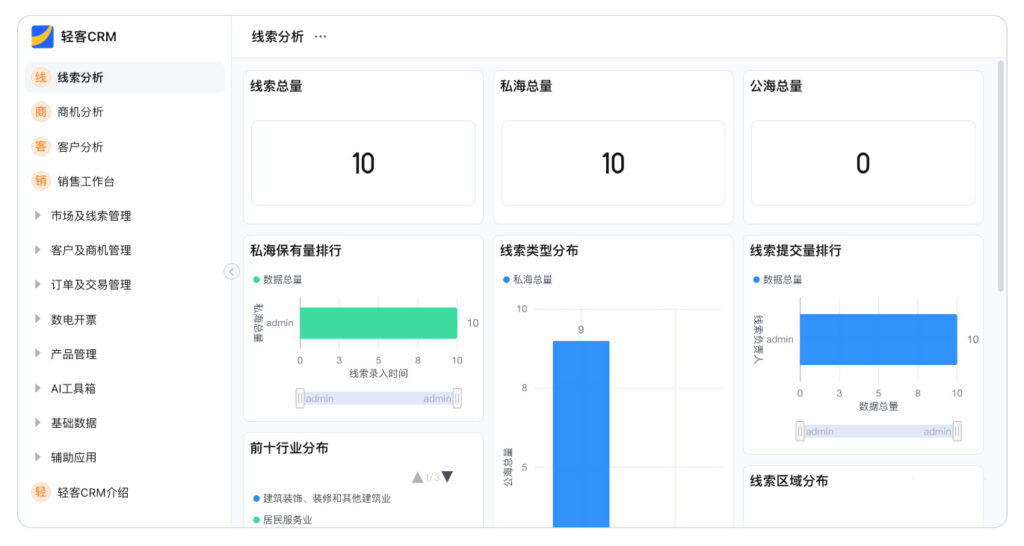The height and width of the screenshot is (546, 1024).
Task: Toggle 私海总量 legend in 线索类型分布 chart
Action: coord(527,280)
